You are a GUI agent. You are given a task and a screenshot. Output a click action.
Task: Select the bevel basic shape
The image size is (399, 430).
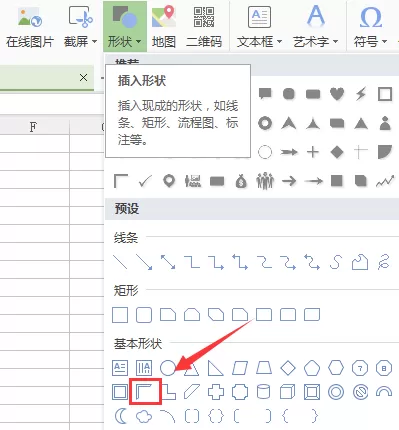312,392
